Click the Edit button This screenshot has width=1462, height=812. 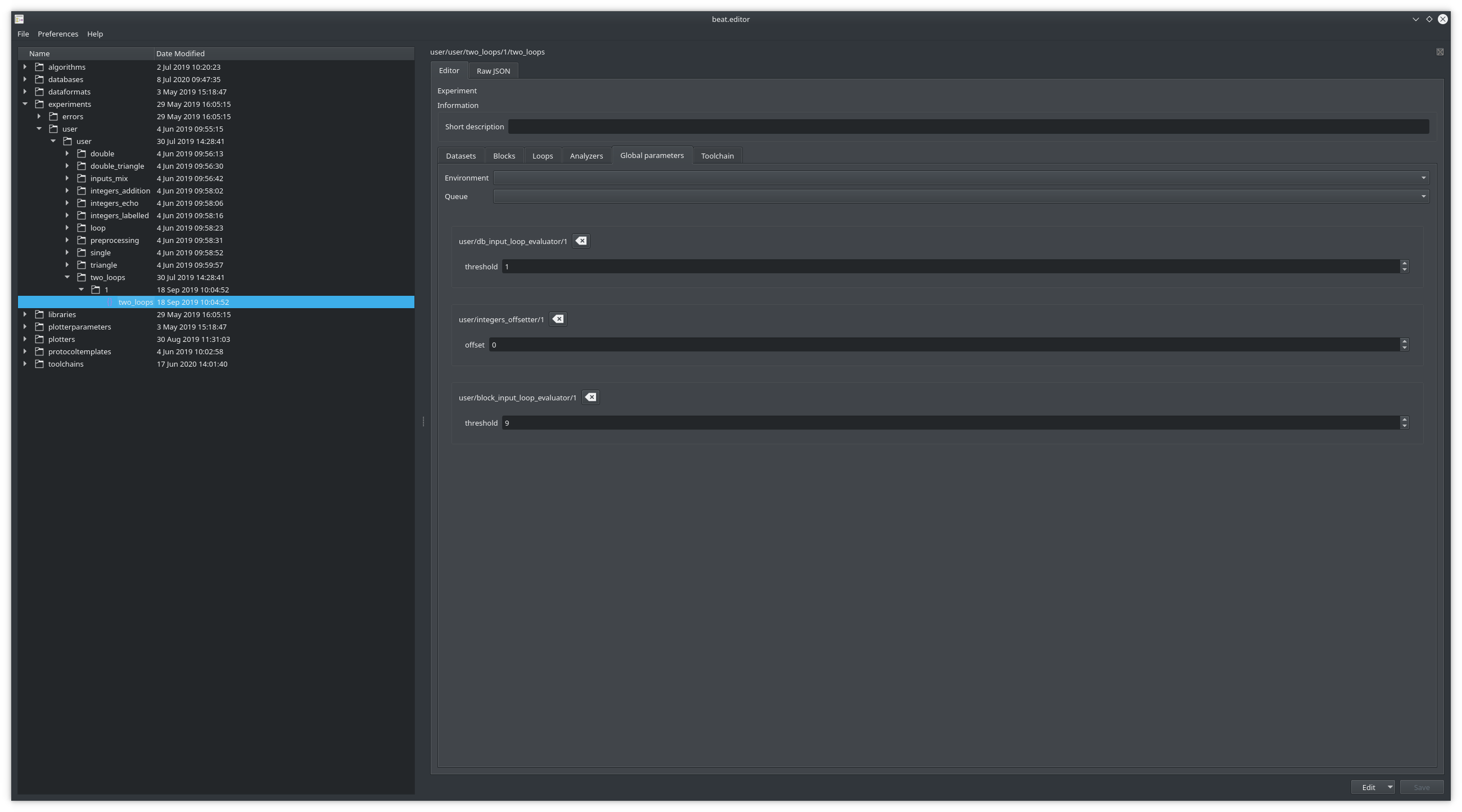pyautogui.click(x=1368, y=788)
